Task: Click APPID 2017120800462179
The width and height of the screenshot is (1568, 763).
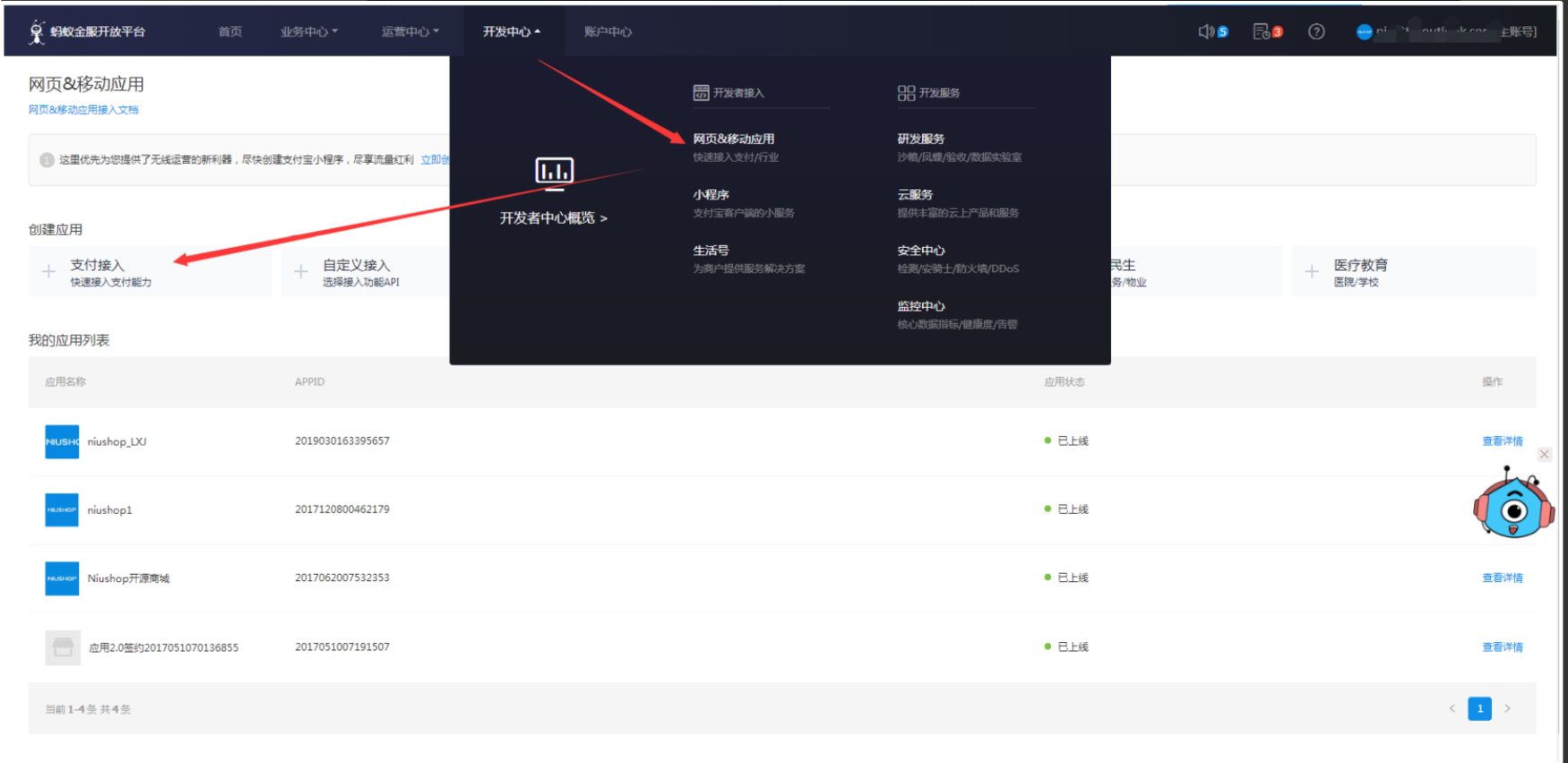Action: click(342, 509)
